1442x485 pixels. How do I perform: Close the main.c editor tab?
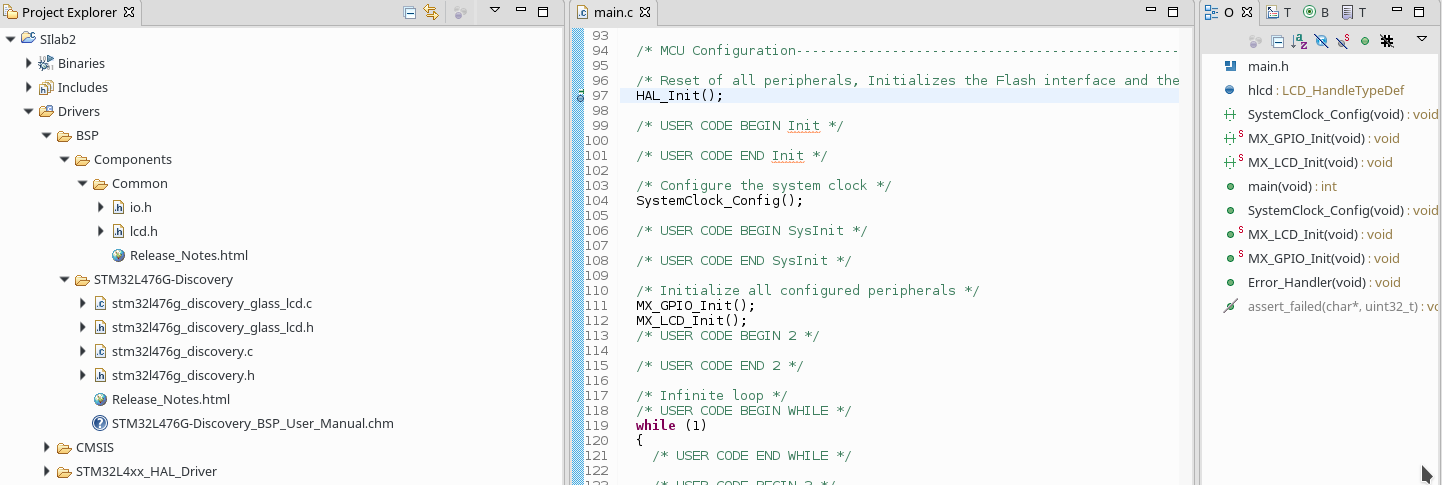point(645,13)
